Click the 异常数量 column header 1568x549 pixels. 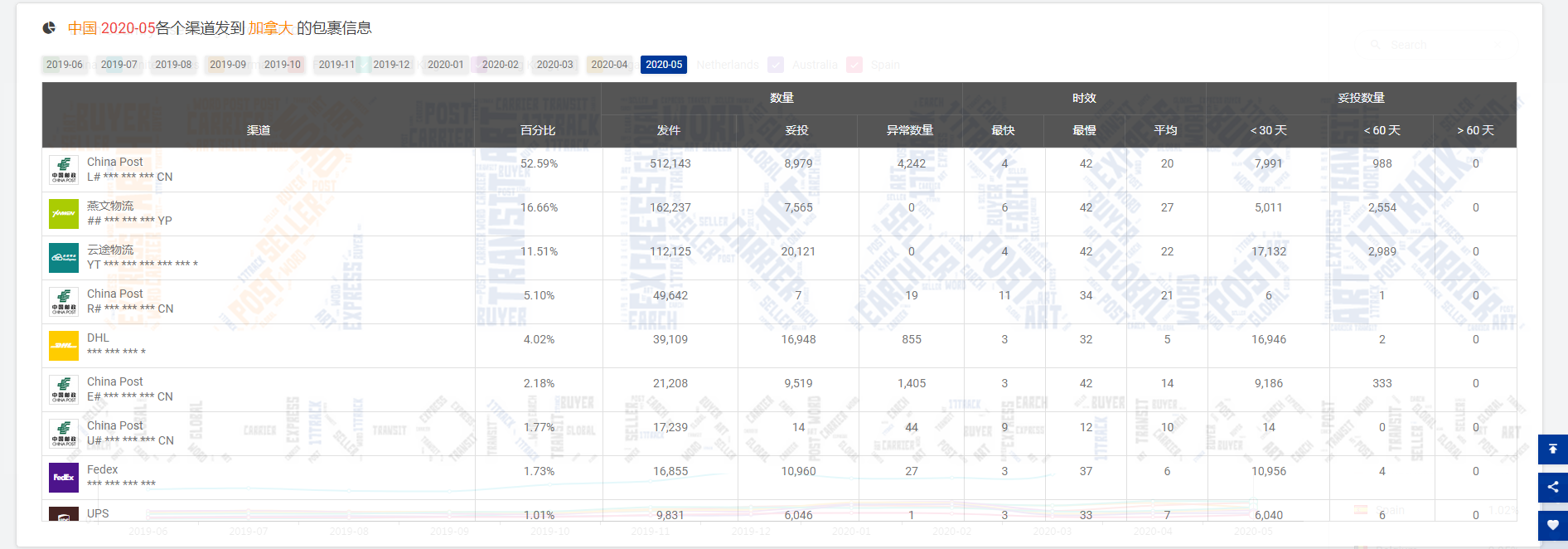910,130
